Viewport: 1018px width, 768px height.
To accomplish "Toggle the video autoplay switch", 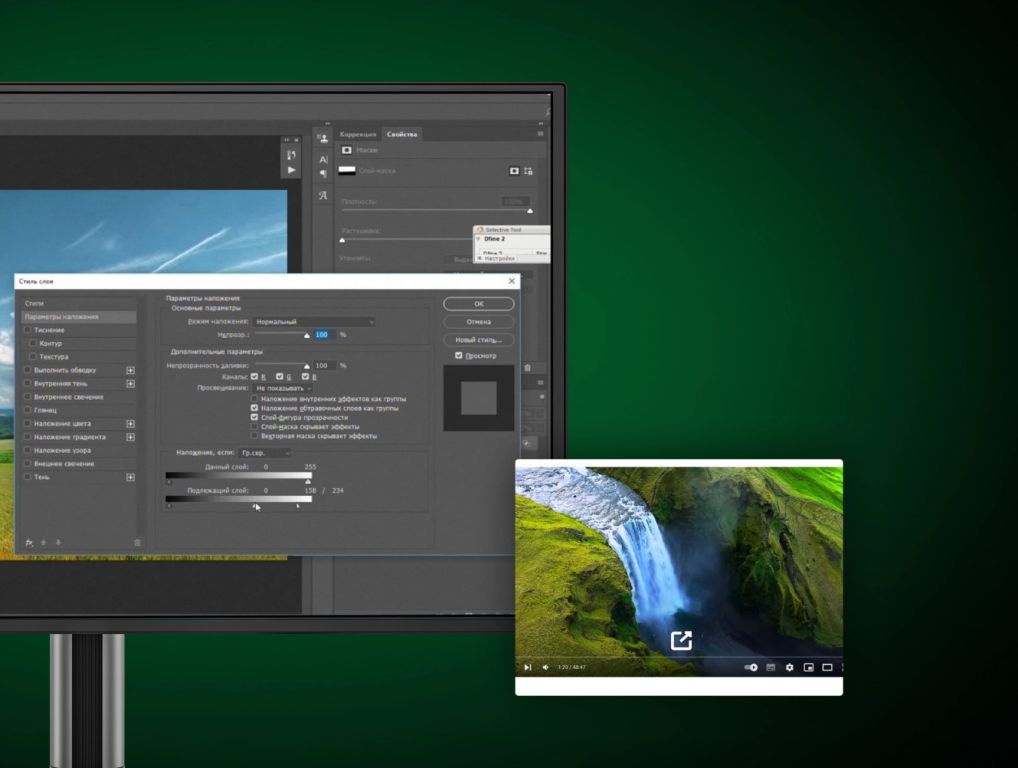I will point(751,667).
